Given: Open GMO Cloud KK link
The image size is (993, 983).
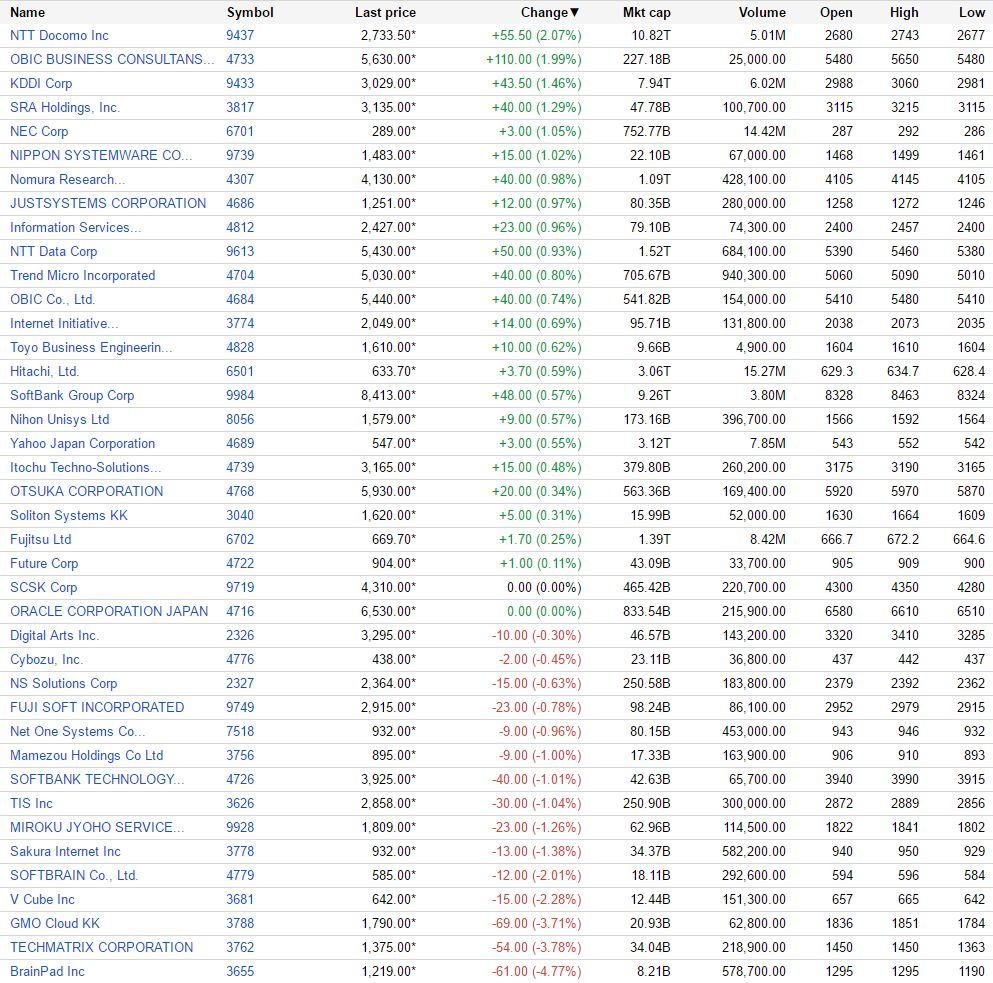Looking at the screenshot, I should [x=55, y=924].
